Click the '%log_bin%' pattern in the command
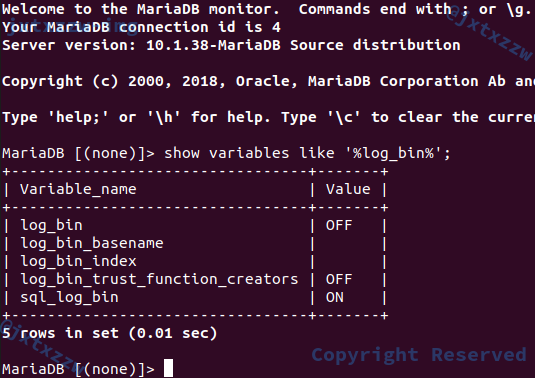 [x=393, y=153]
